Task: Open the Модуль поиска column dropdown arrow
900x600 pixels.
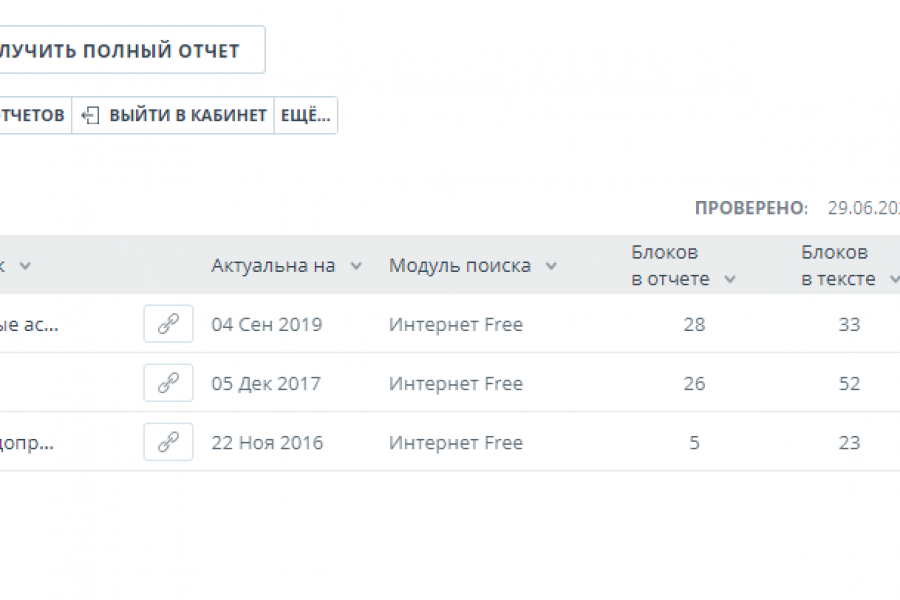Action: (x=550, y=266)
